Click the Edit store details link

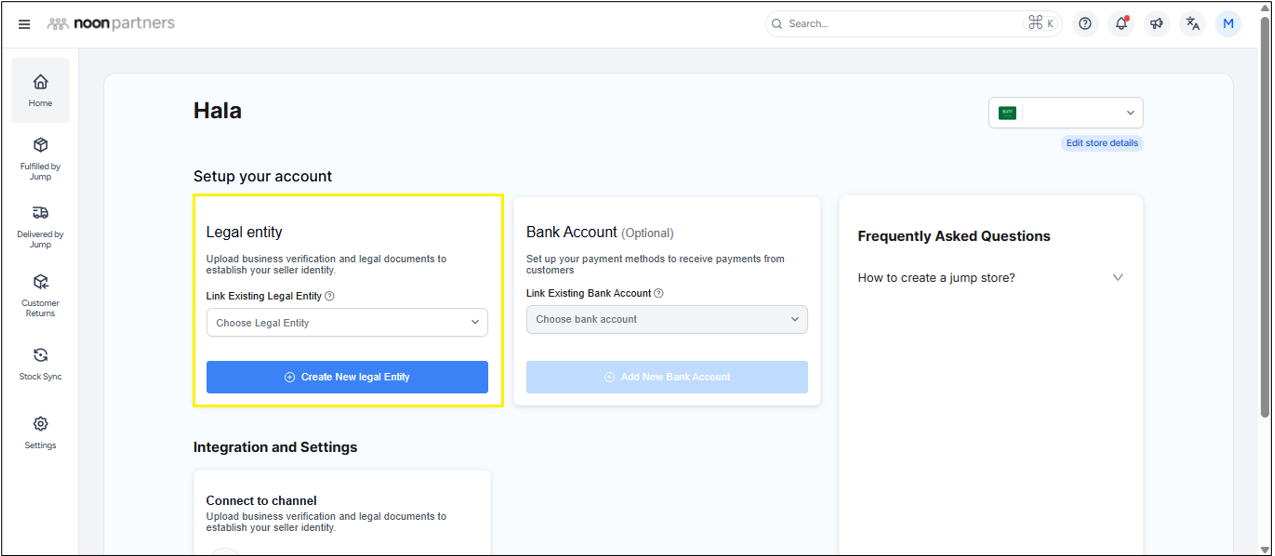coord(1102,143)
